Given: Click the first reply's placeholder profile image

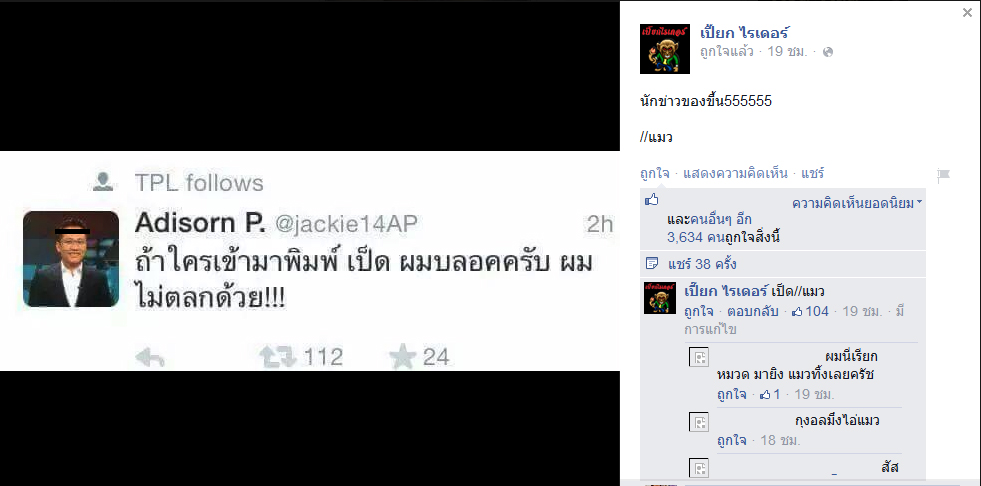Looking at the screenshot, I should tap(699, 357).
